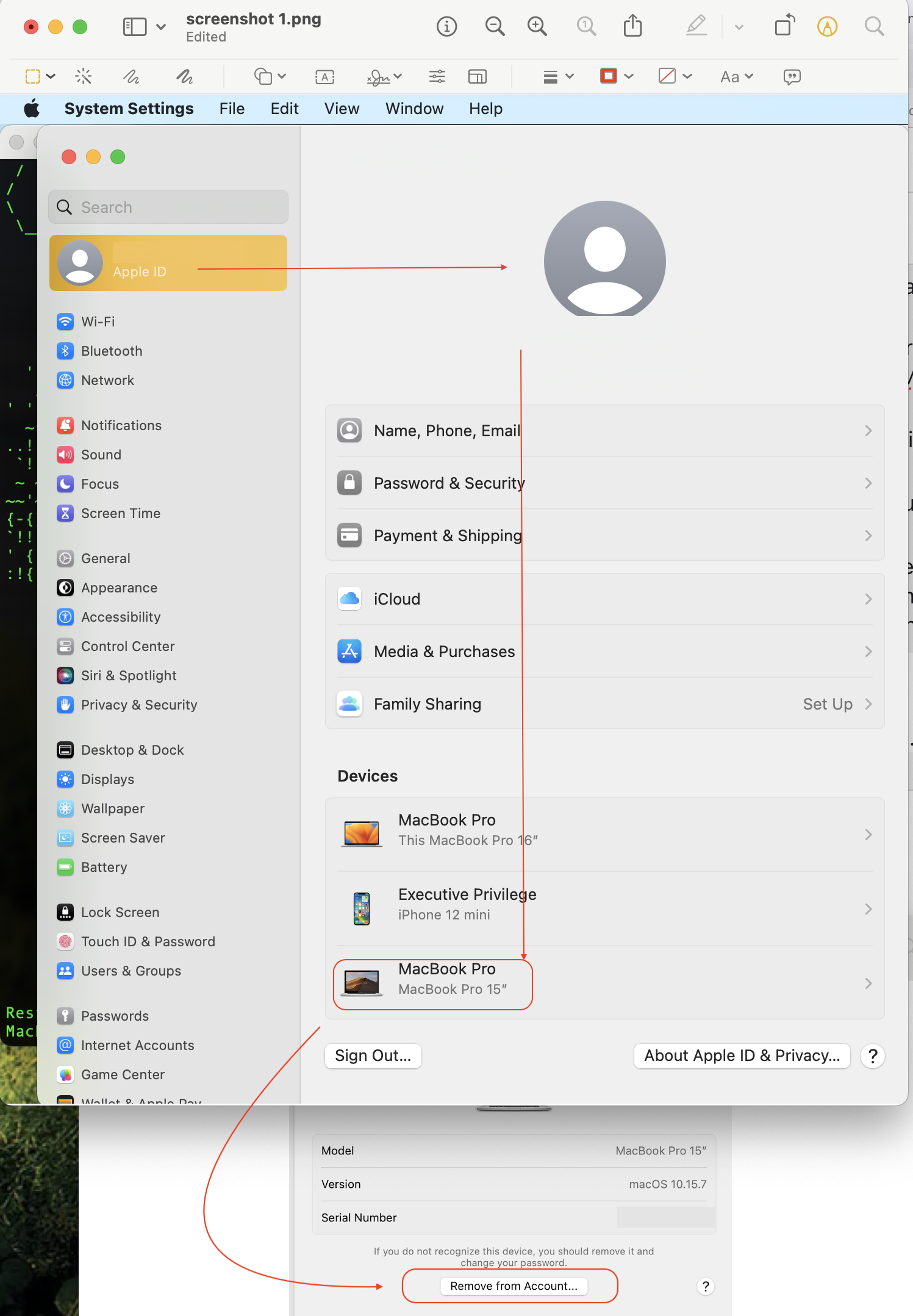Open the Edit menu
This screenshot has height=1316, width=913.
(284, 109)
